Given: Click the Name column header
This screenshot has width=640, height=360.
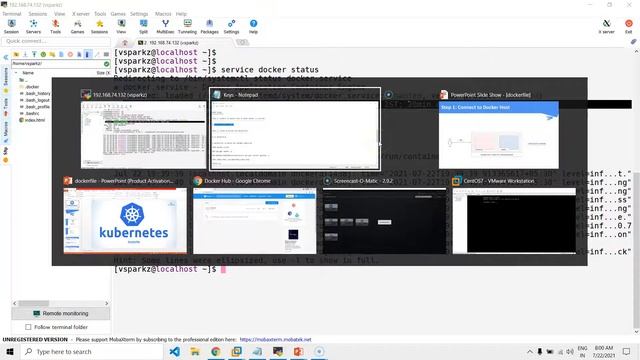Looking at the screenshot, I should [x=28, y=73].
